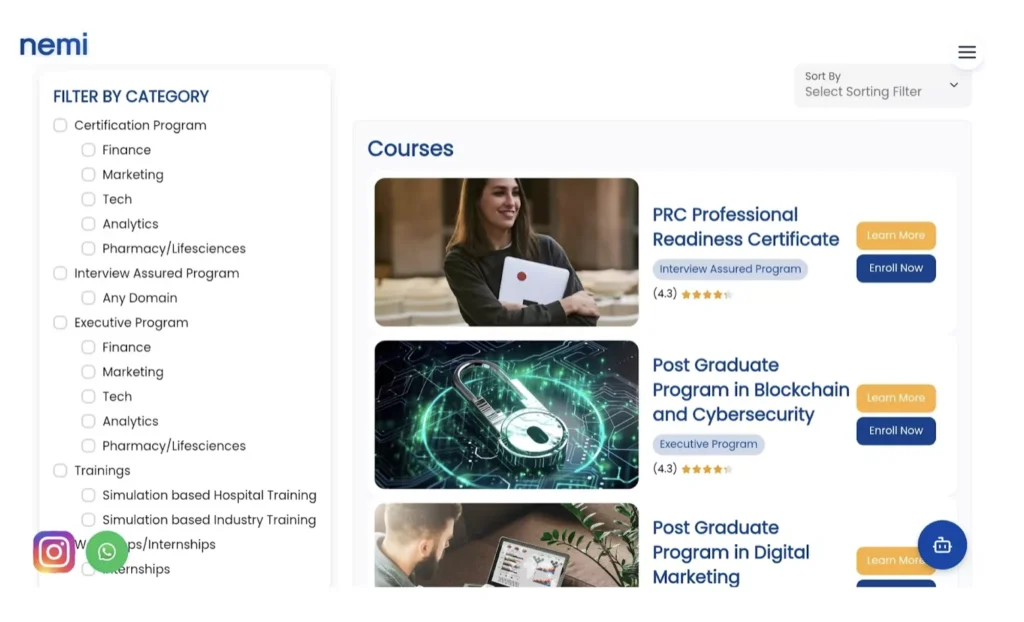Click the Interview Assured Program tag
1024x622 pixels.
pyautogui.click(x=730, y=269)
